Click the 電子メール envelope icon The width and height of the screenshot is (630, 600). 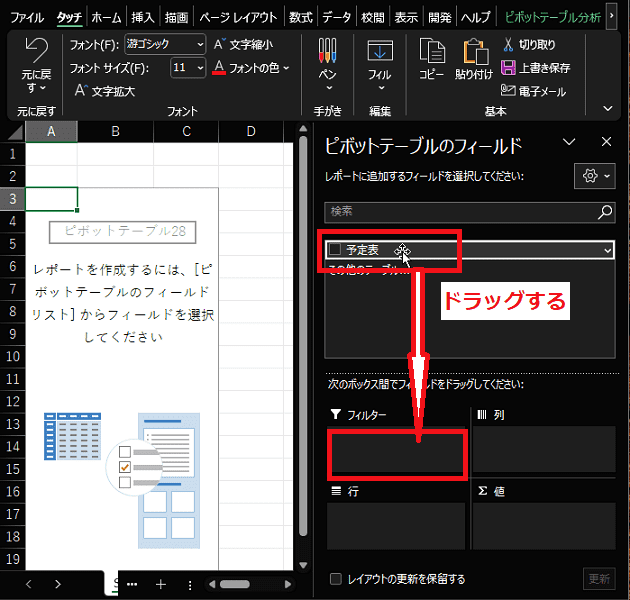(x=509, y=91)
